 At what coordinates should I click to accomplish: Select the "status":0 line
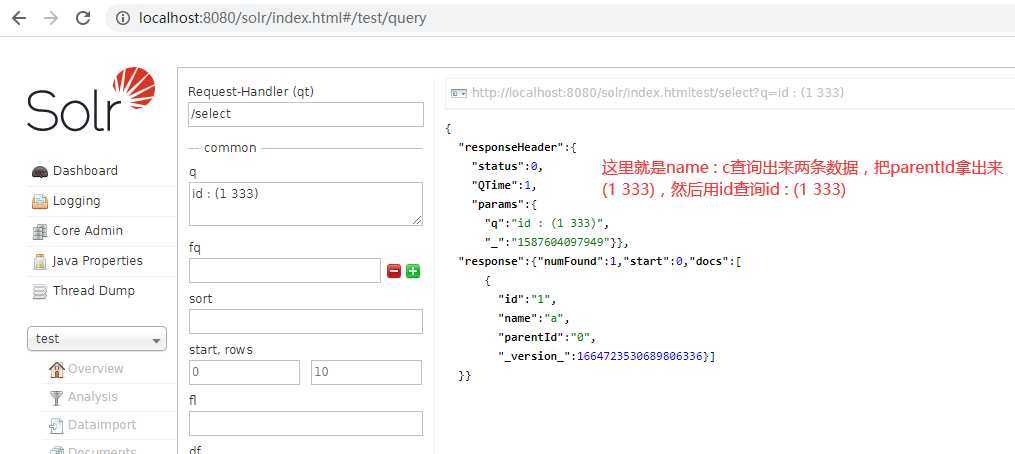tap(508, 166)
